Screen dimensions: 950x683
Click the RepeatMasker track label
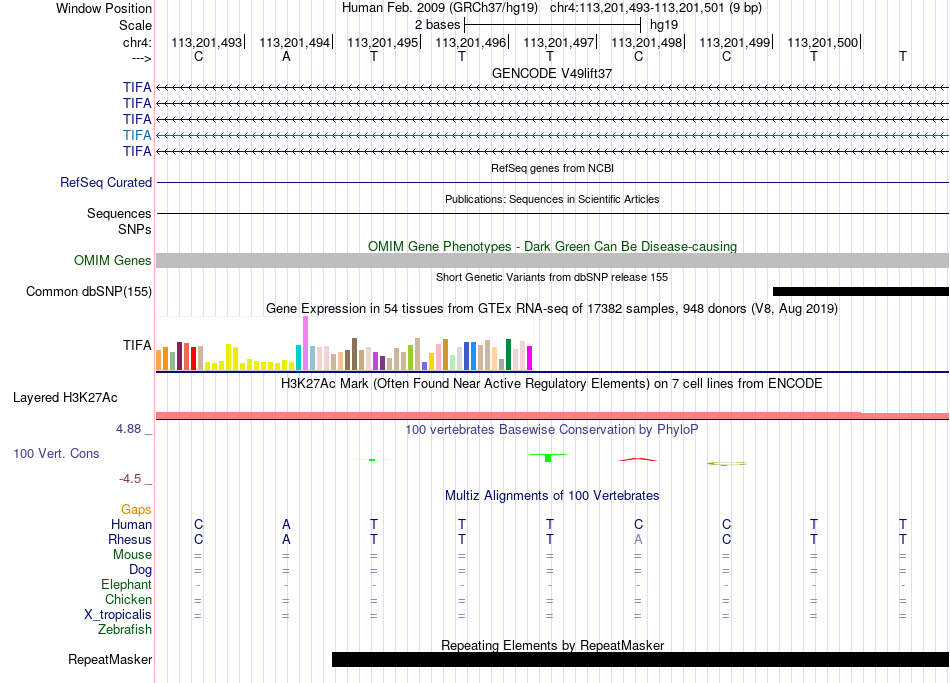tap(110, 659)
